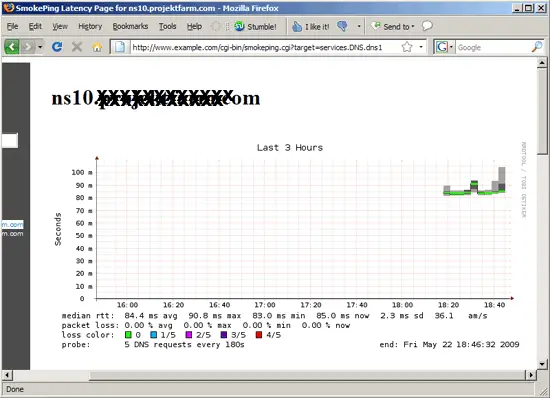
Task: Click the horizontal scrollbar right arrow
Action: tap(531, 375)
